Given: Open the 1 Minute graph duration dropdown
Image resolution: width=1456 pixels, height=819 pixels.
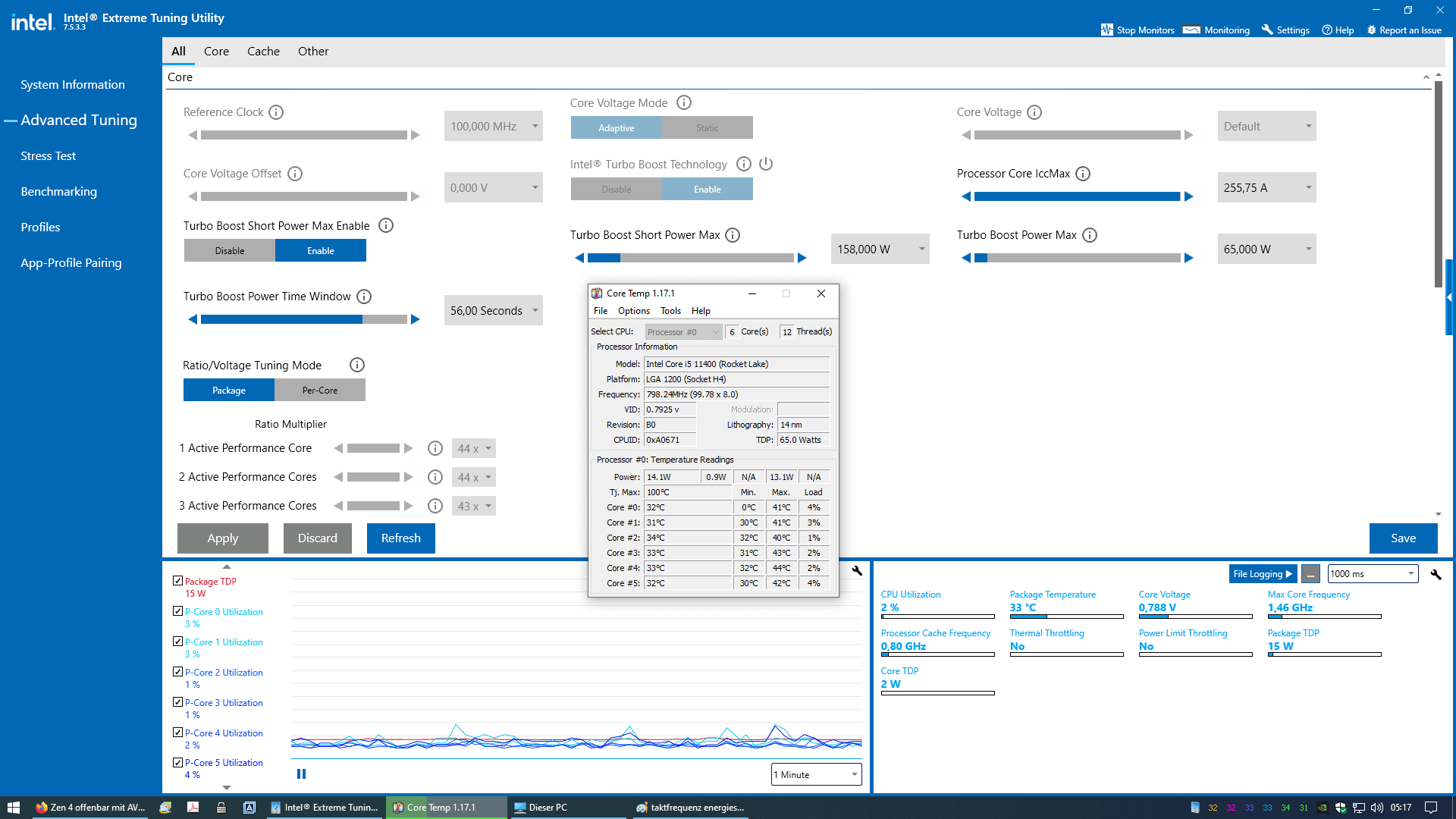Looking at the screenshot, I should click(816, 774).
